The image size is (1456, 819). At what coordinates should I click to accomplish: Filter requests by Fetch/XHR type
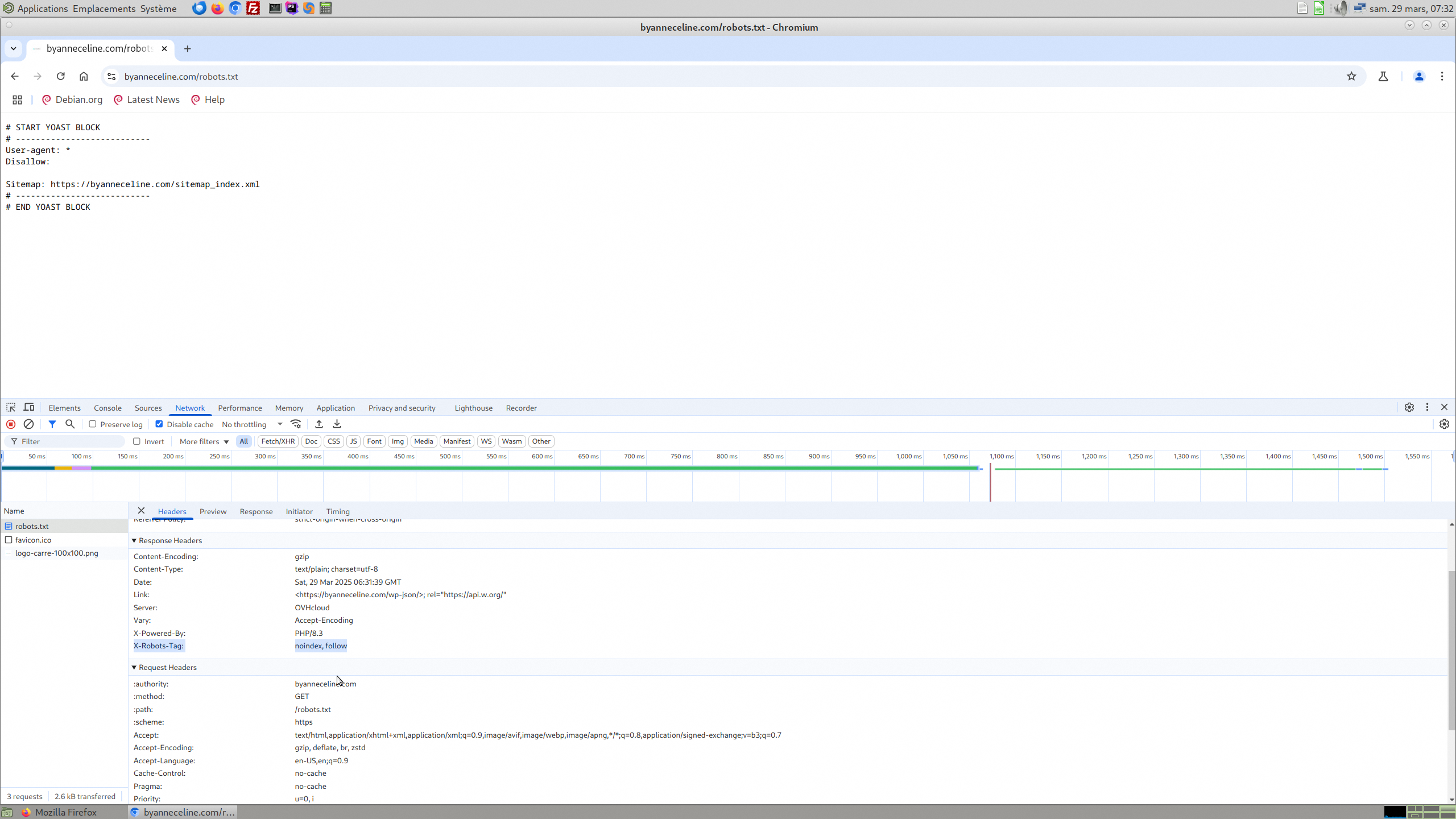[x=278, y=441]
